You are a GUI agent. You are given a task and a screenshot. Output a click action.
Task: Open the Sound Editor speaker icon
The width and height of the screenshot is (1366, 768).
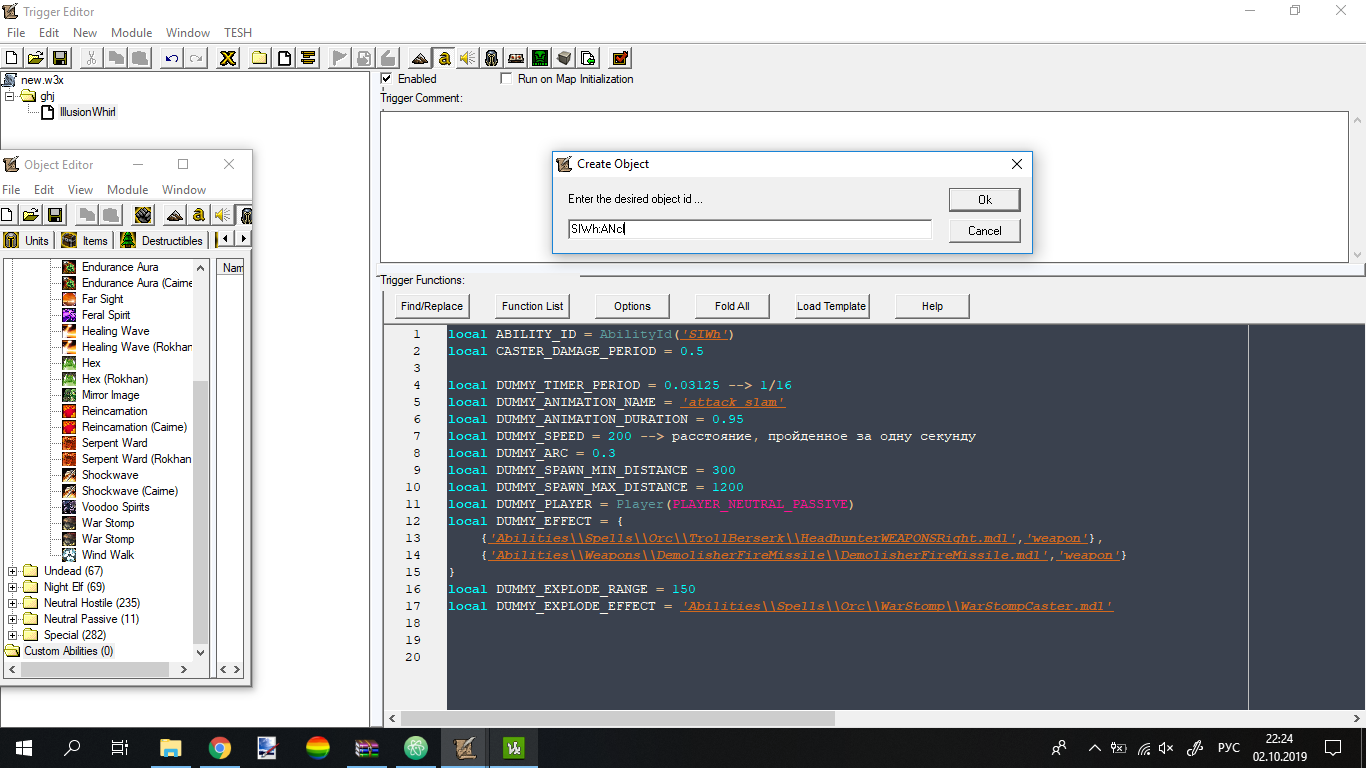click(467, 58)
